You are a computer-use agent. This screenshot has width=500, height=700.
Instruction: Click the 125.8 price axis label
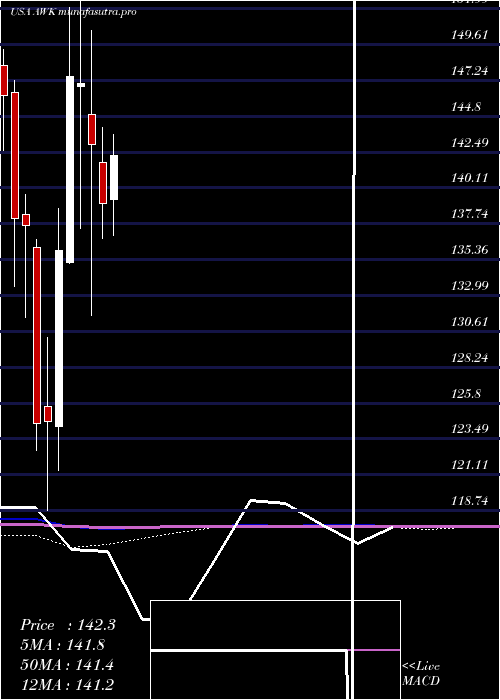pyautogui.click(x=467, y=394)
